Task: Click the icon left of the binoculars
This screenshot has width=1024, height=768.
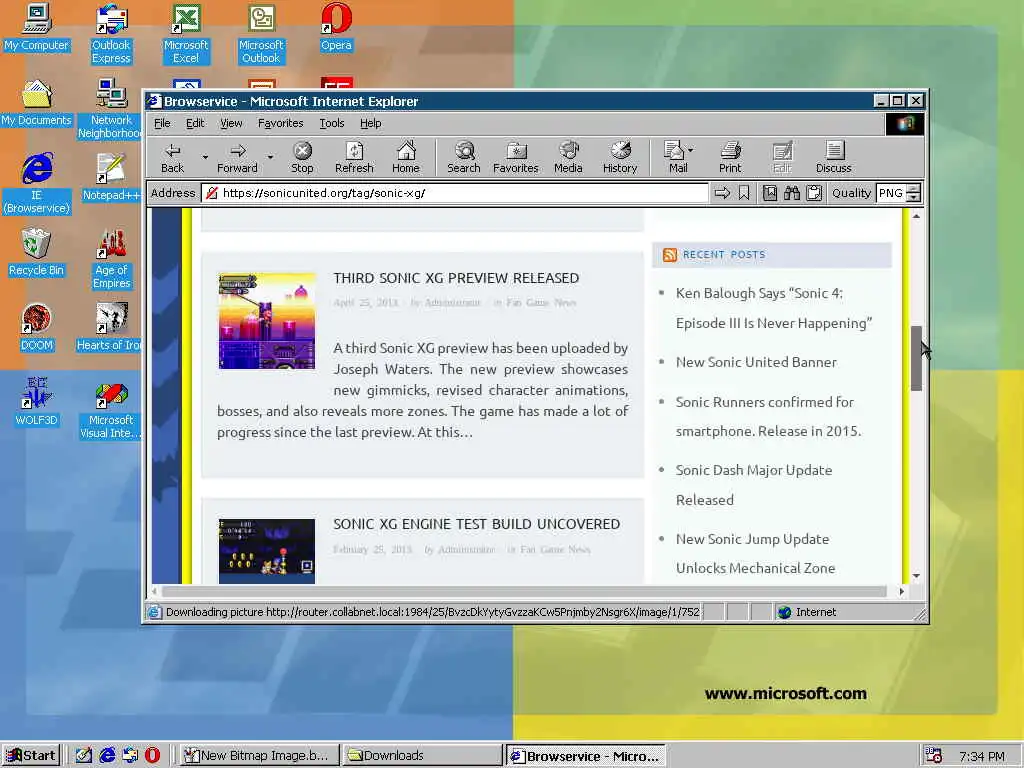Action: [x=770, y=193]
